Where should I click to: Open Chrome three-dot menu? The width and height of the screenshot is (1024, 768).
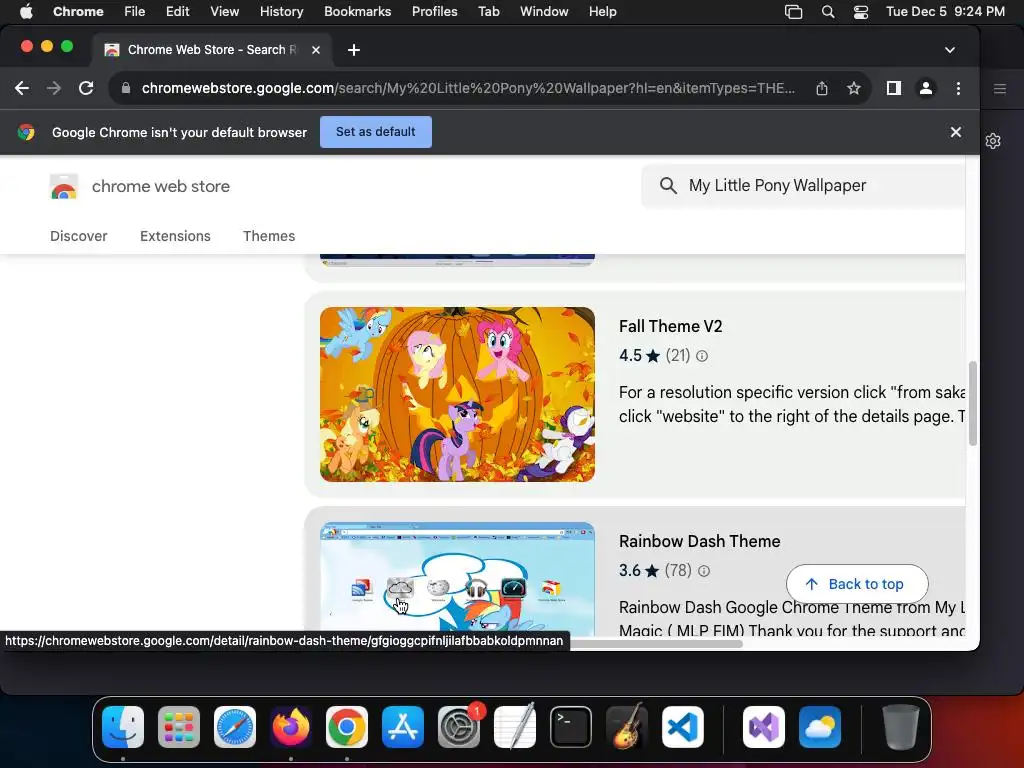[x=958, y=88]
